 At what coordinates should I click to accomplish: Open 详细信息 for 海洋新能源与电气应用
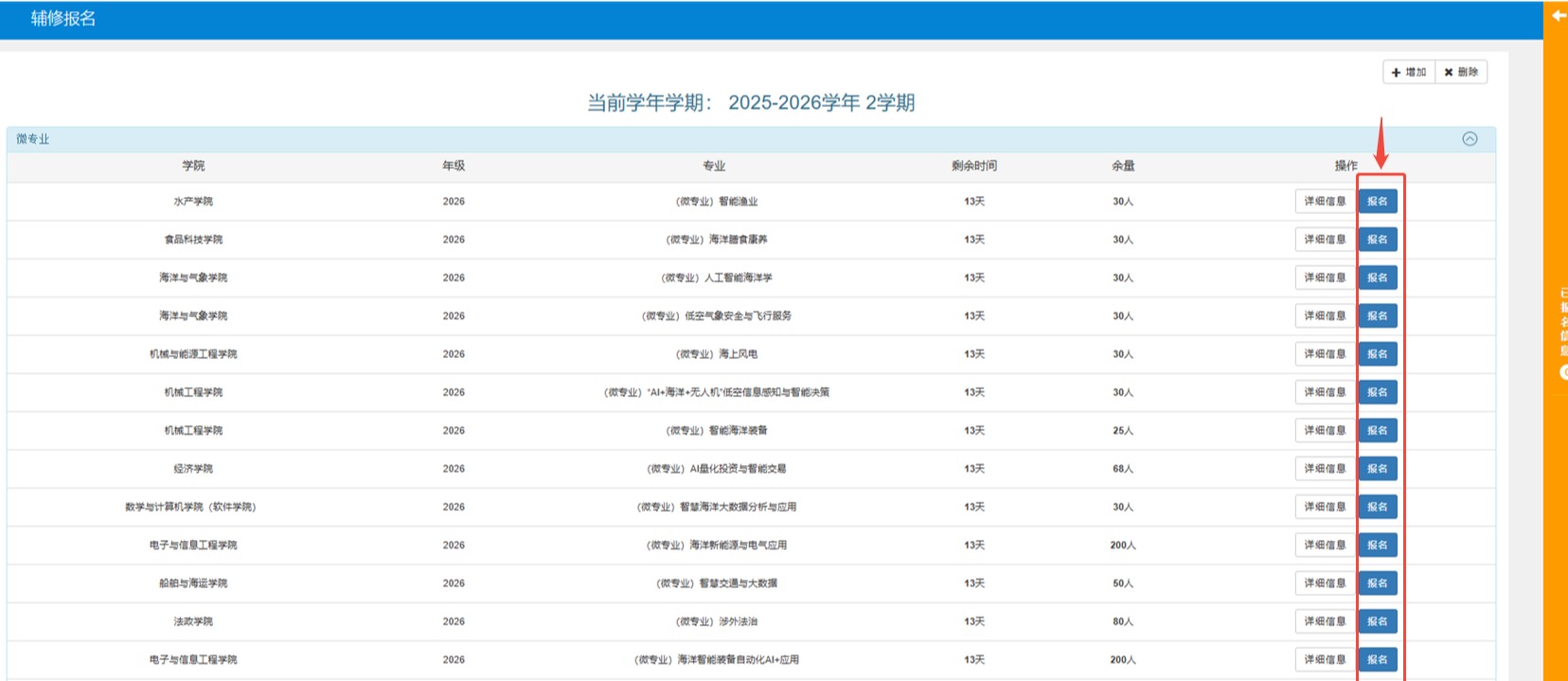coord(1326,546)
